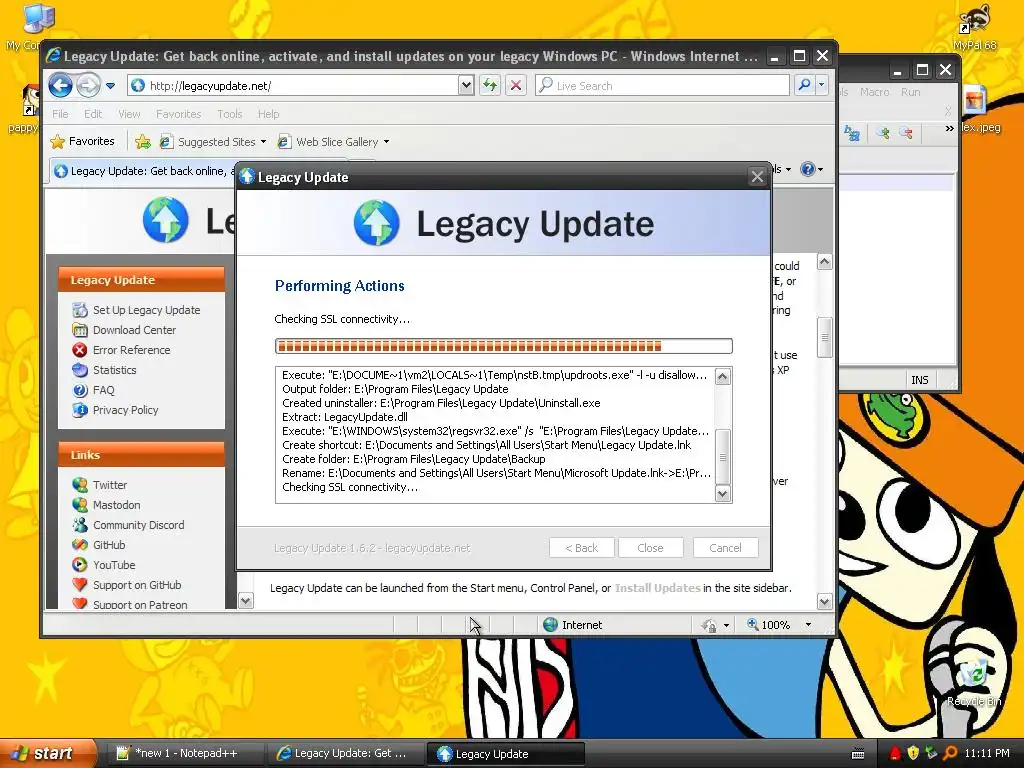Open Download Center sidebar link
This screenshot has width=1024, height=768.
coord(134,330)
